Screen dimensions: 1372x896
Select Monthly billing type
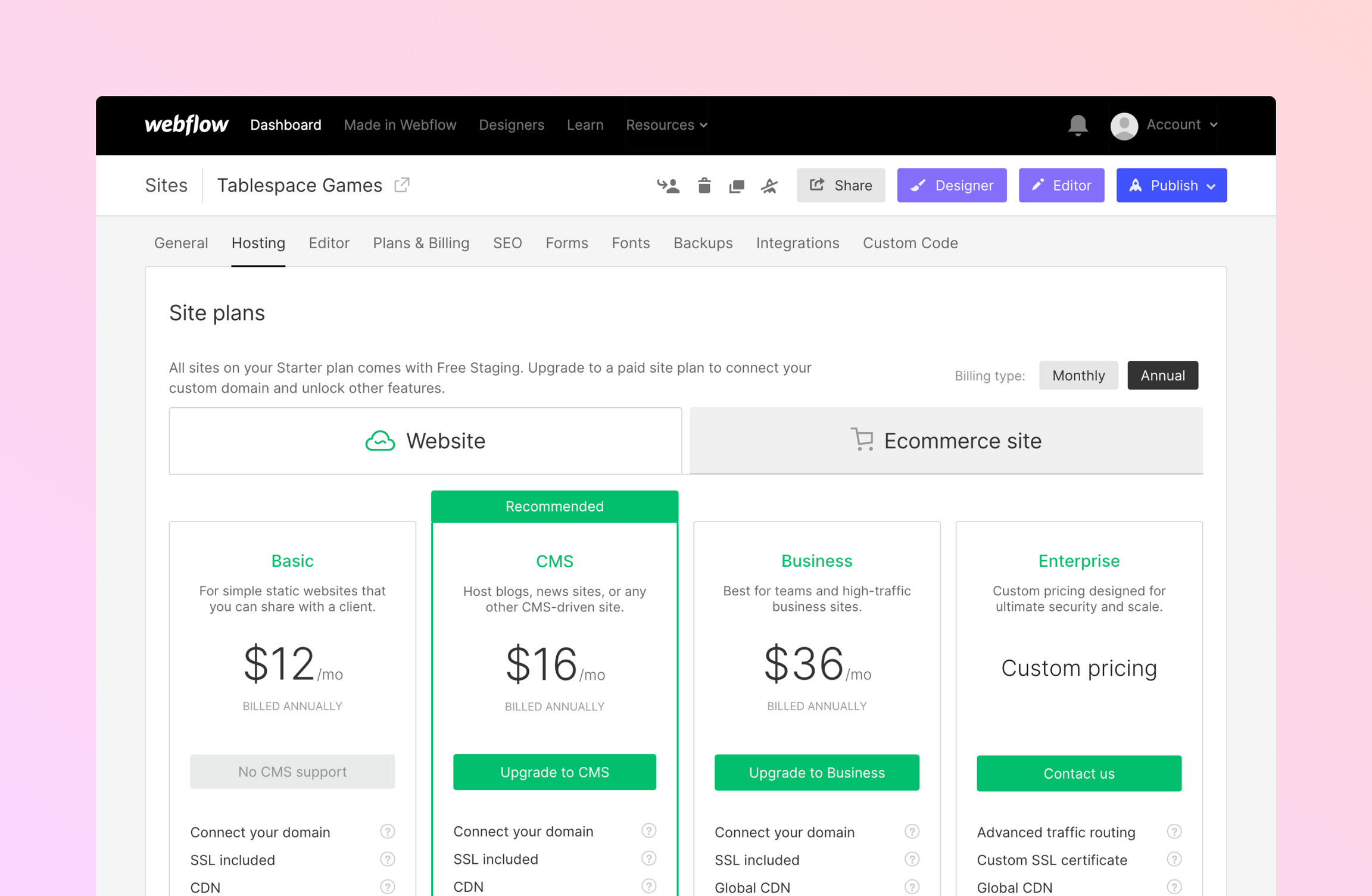[1078, 376]
